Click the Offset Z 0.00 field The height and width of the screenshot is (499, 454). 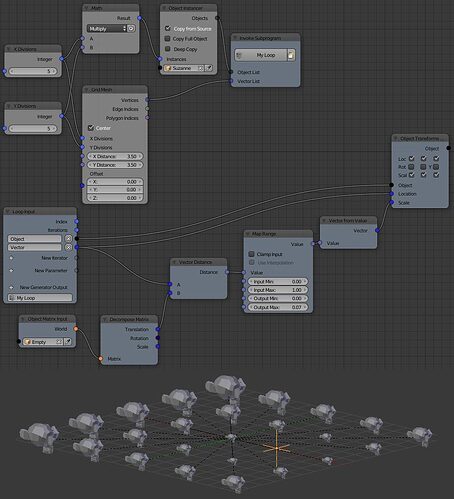coord(115,198)
